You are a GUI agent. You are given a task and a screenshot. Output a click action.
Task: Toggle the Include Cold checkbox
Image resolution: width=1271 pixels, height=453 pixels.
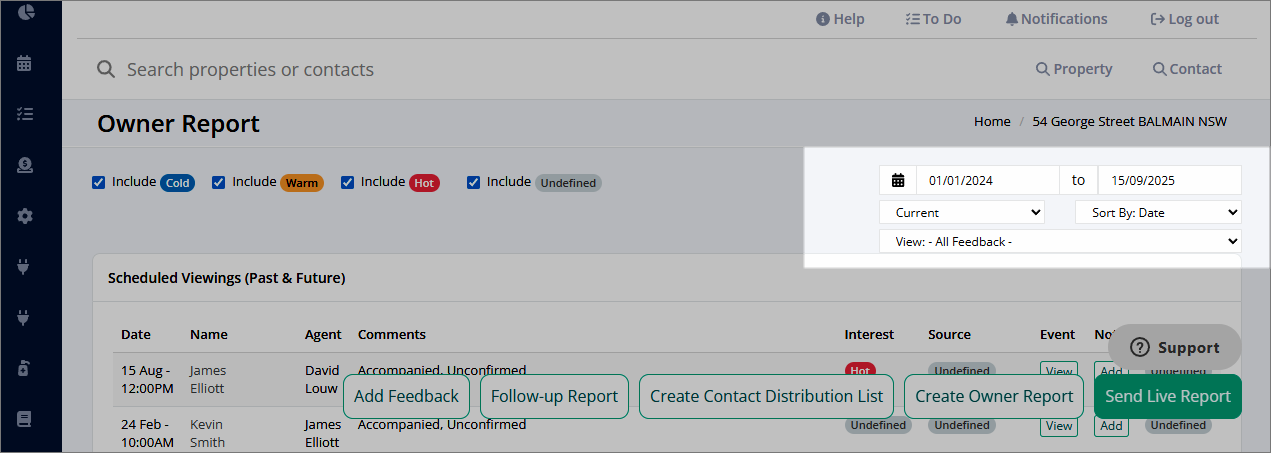(98, 182)
